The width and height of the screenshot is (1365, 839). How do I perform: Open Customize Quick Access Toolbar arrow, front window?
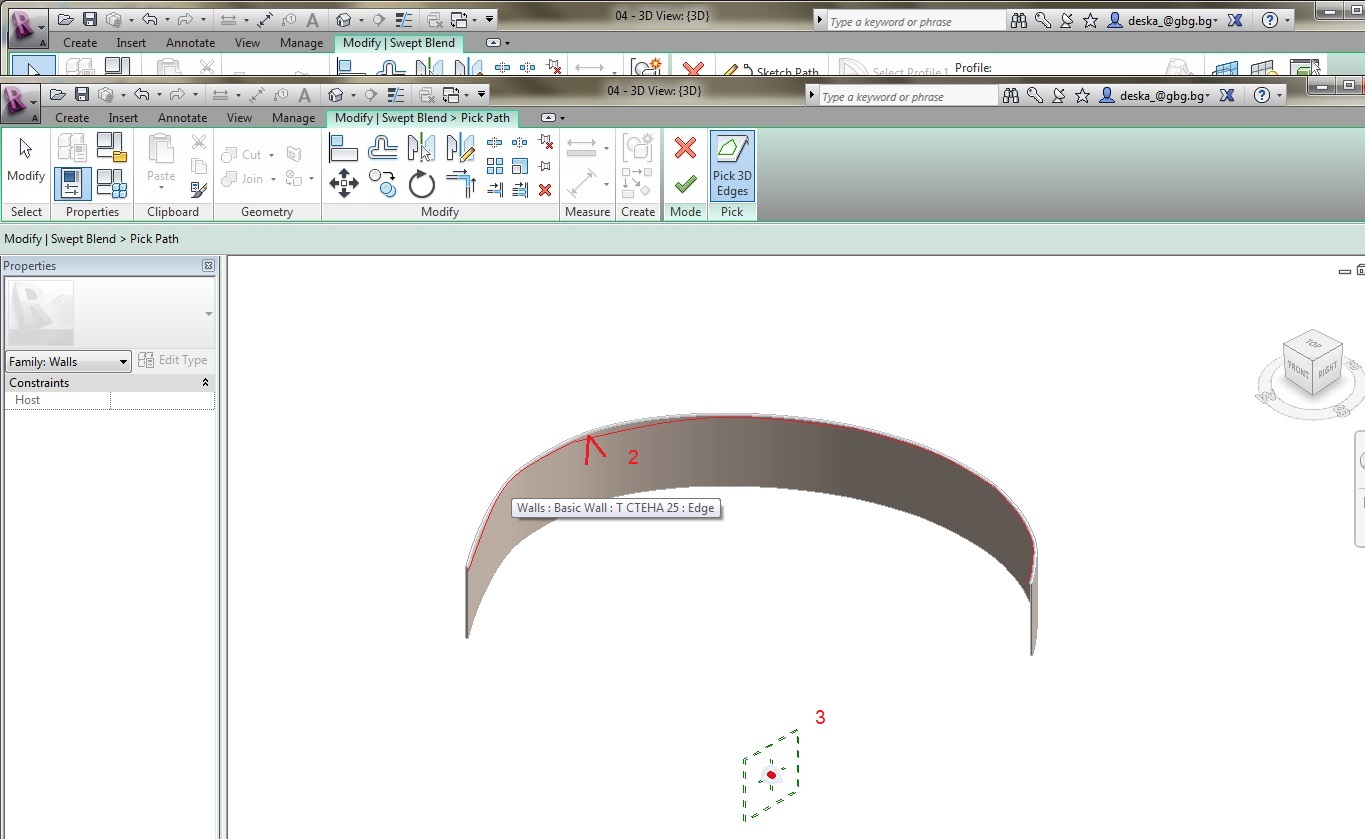click(x=482, y=95)
